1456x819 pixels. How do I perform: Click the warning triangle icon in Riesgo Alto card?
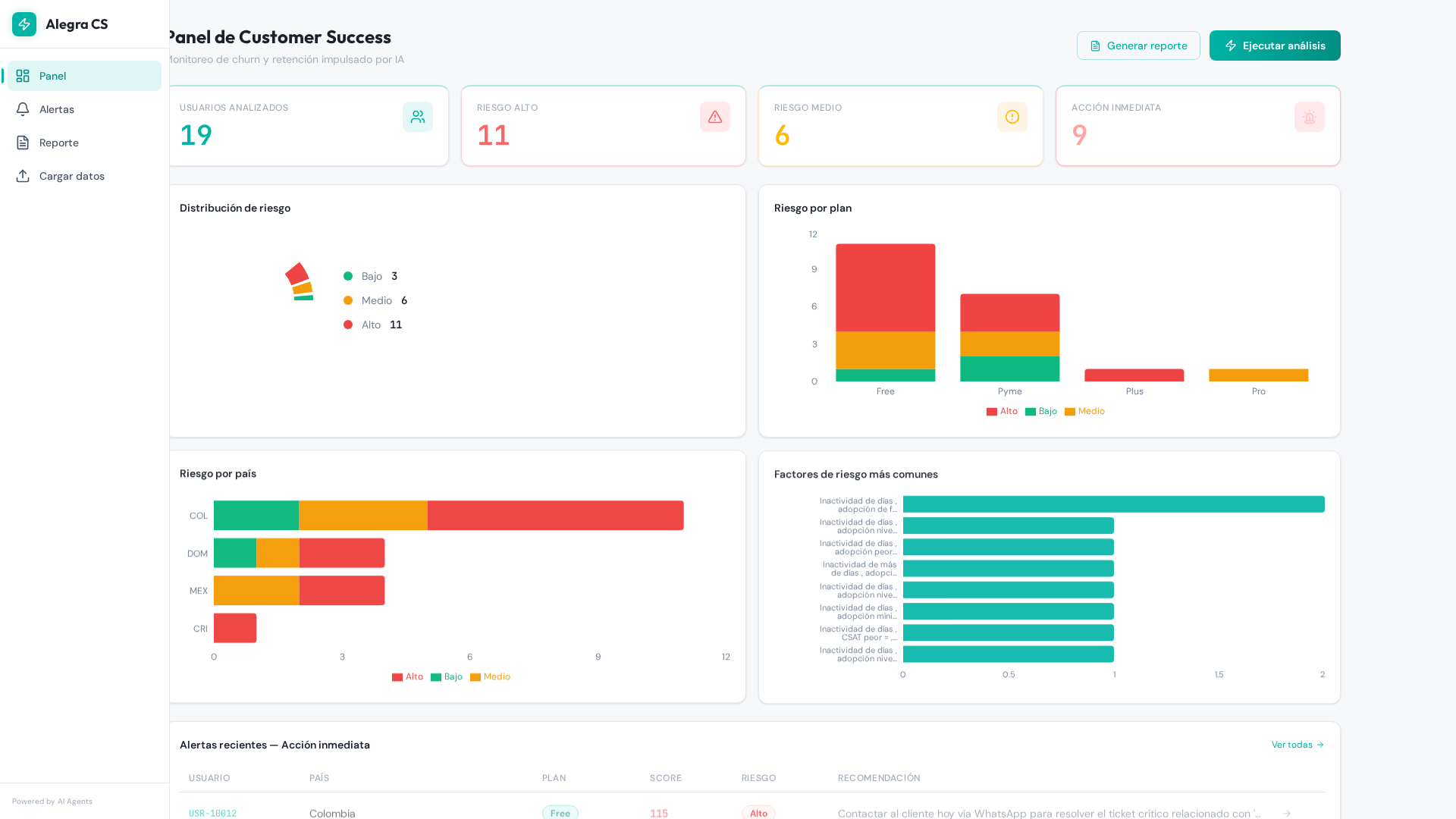click(x=715, y=117)
